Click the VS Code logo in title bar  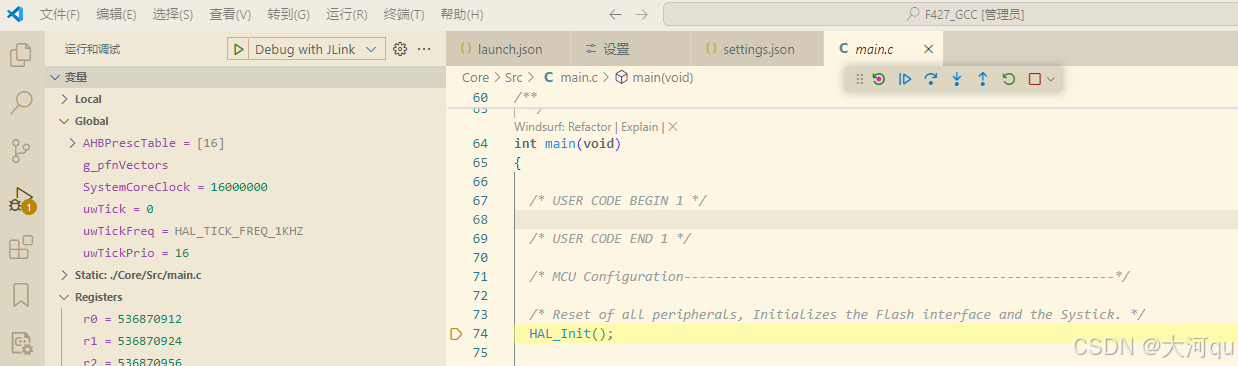point(15,14)
